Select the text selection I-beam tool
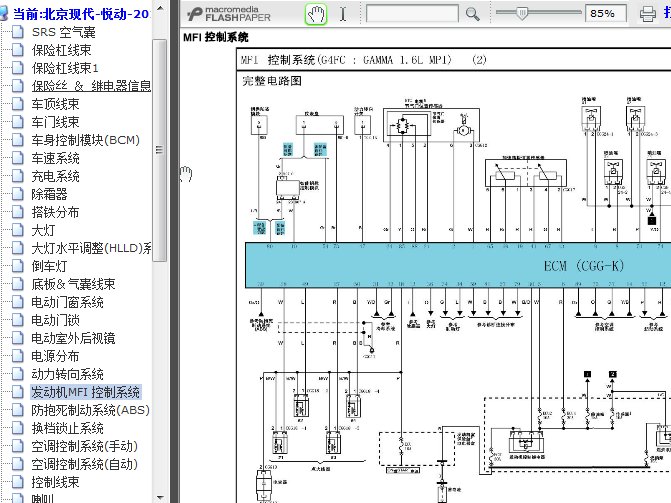 pyautogui.click(x=343, y=14)
